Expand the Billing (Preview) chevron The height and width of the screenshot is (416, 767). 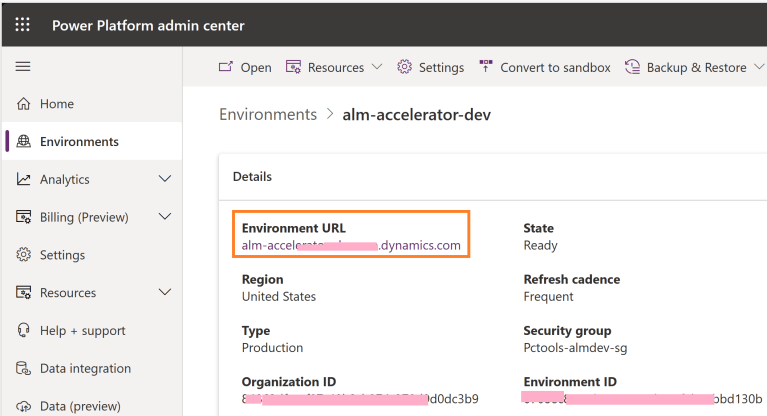coord(165,217)
